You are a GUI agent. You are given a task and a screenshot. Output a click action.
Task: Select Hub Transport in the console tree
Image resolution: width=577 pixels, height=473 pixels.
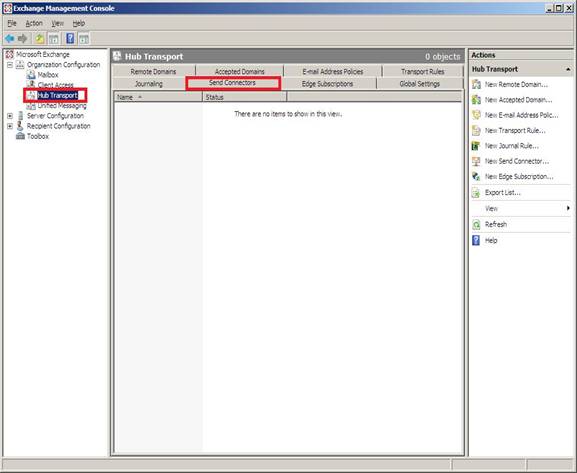coord(57,95)
